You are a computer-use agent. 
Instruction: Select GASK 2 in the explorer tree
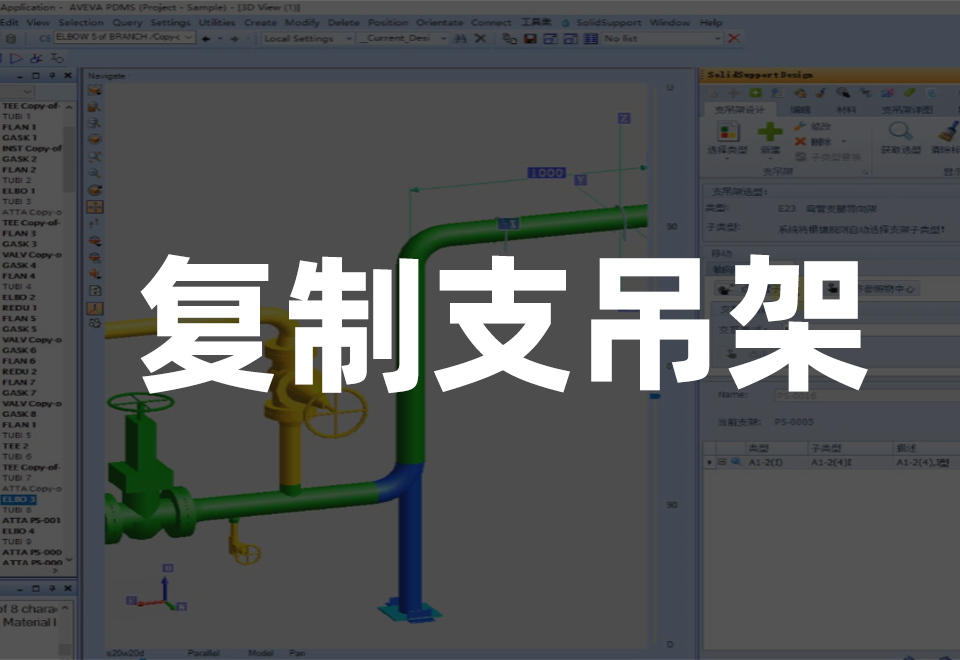[19, 159]
